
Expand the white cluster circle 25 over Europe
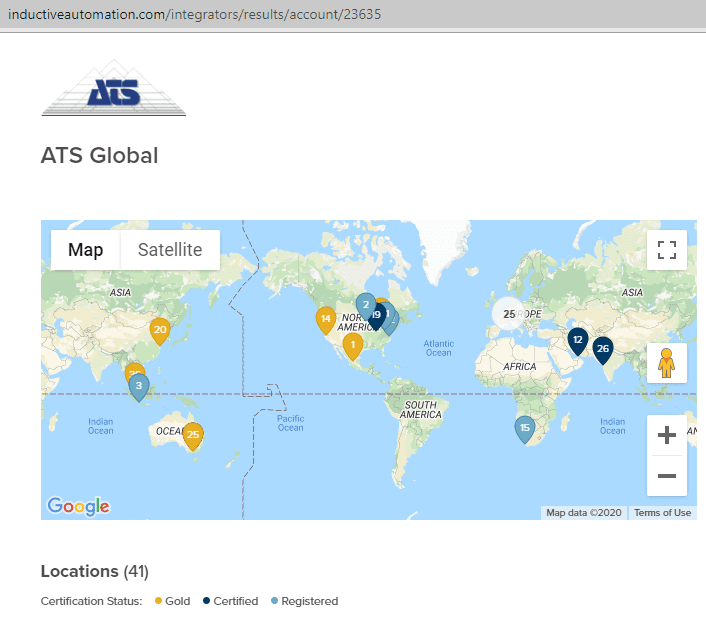click(x=509, y=314)
